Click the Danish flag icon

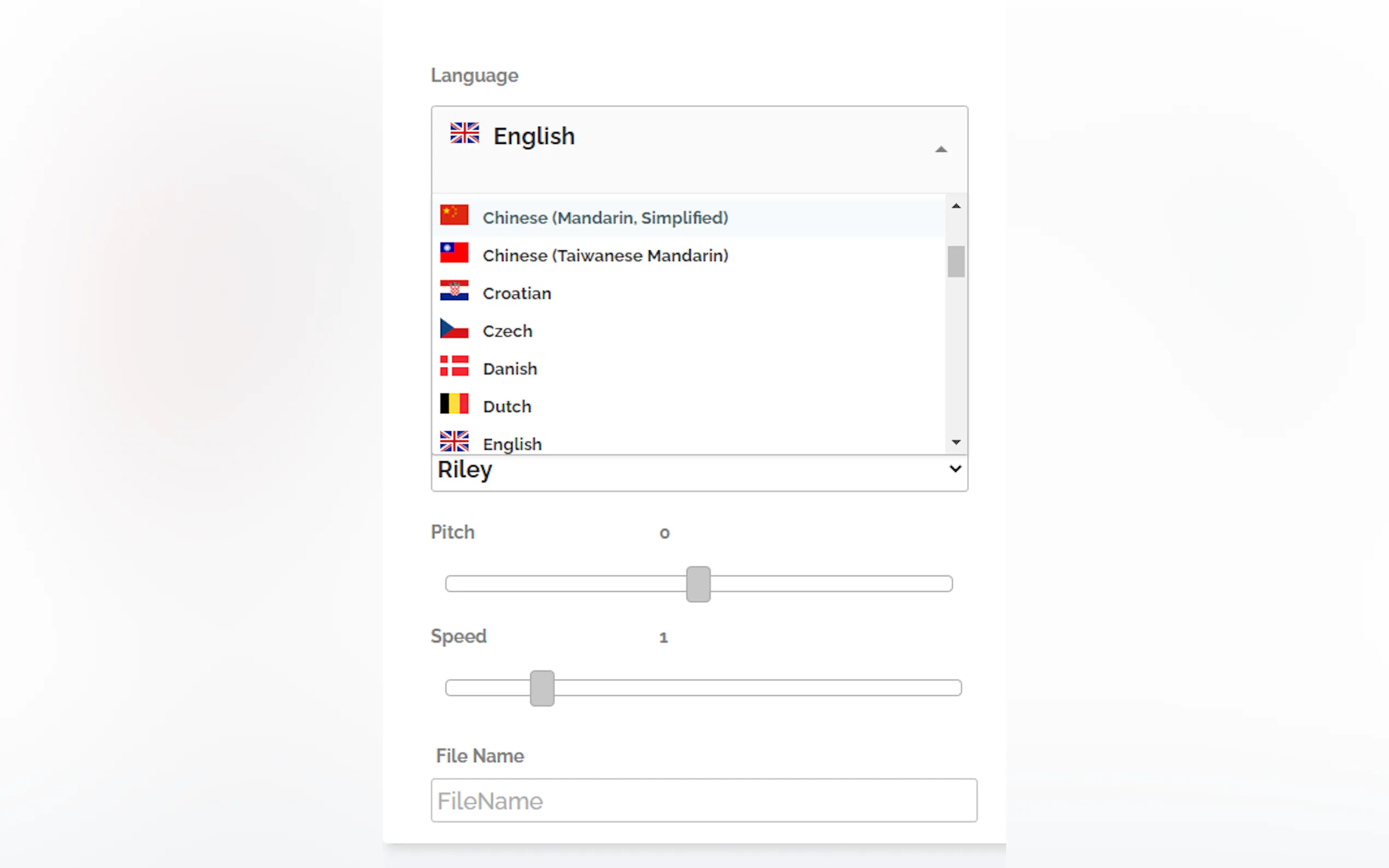pos(454,366)
